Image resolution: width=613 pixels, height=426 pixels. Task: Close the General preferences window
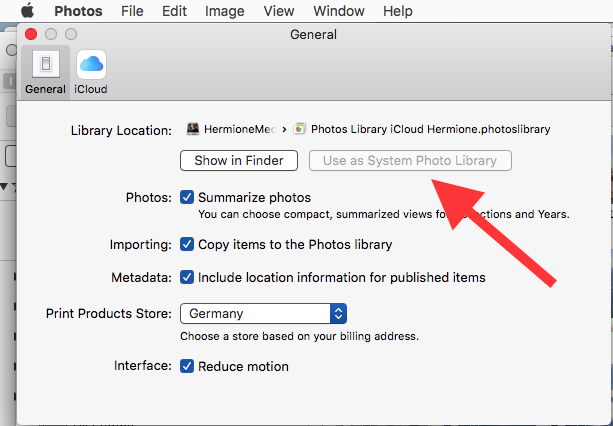(31, 34)
